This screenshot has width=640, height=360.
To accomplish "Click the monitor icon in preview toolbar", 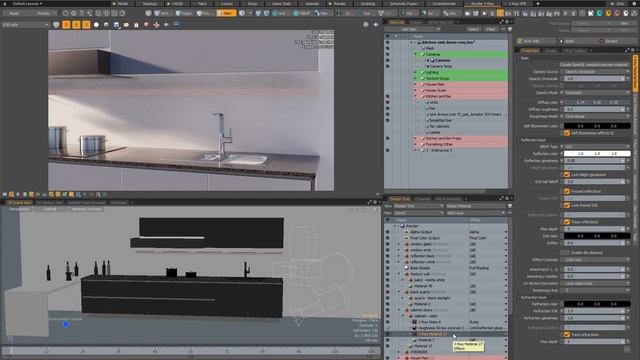I will 176,24.
